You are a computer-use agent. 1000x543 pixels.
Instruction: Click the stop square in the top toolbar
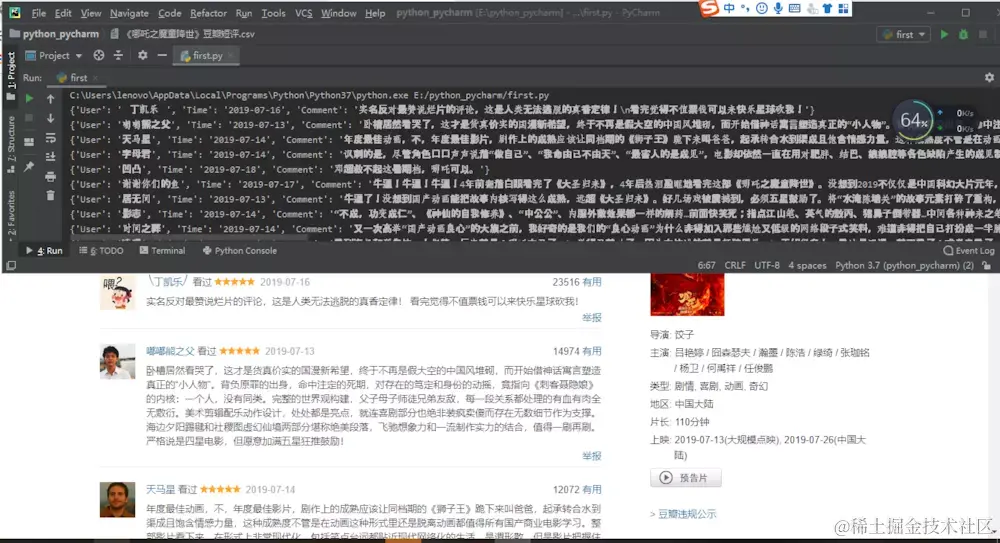[983, 34]
